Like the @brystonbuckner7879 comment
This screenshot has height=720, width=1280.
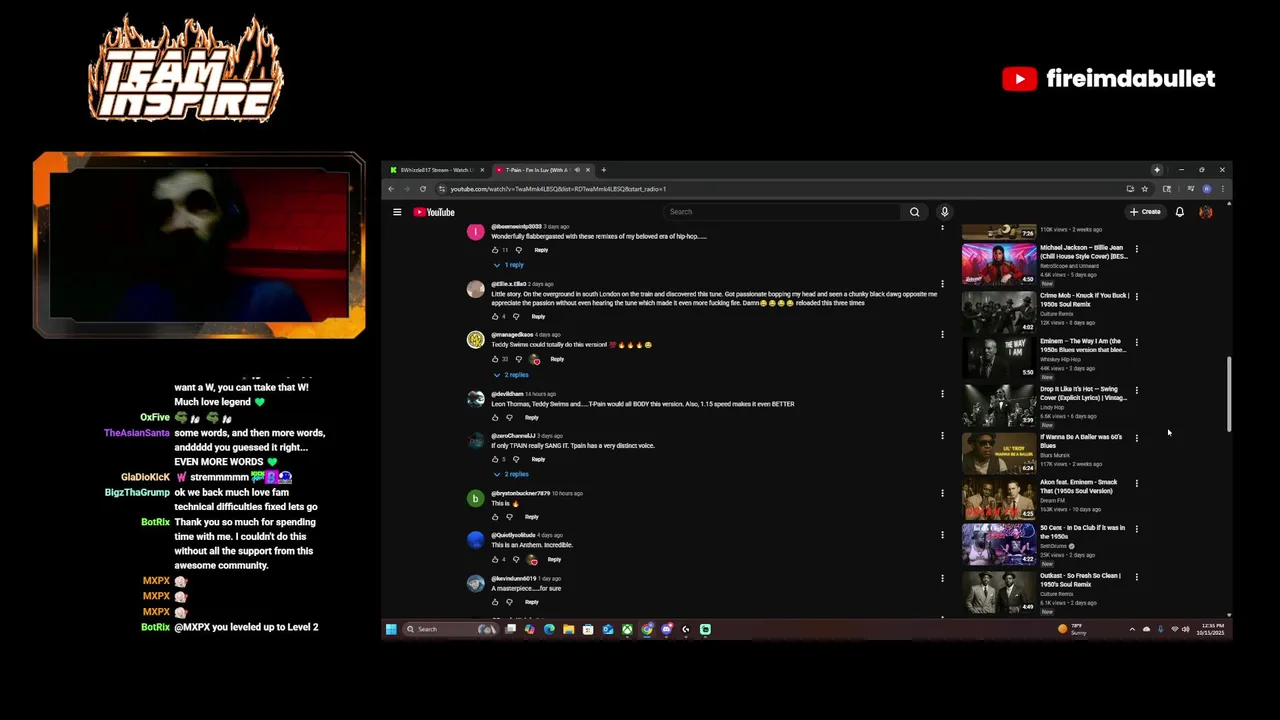click(x=495, y=517)
